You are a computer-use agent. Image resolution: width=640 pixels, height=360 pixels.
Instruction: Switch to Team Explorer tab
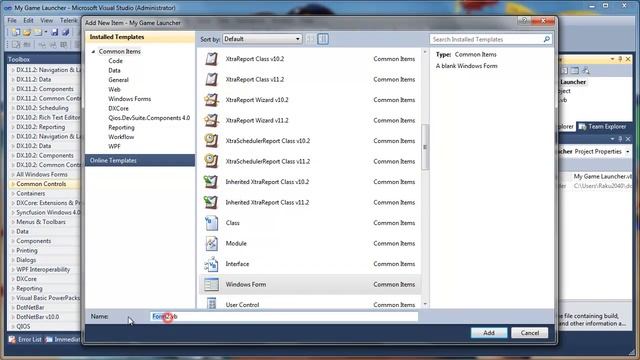(603, 127)
